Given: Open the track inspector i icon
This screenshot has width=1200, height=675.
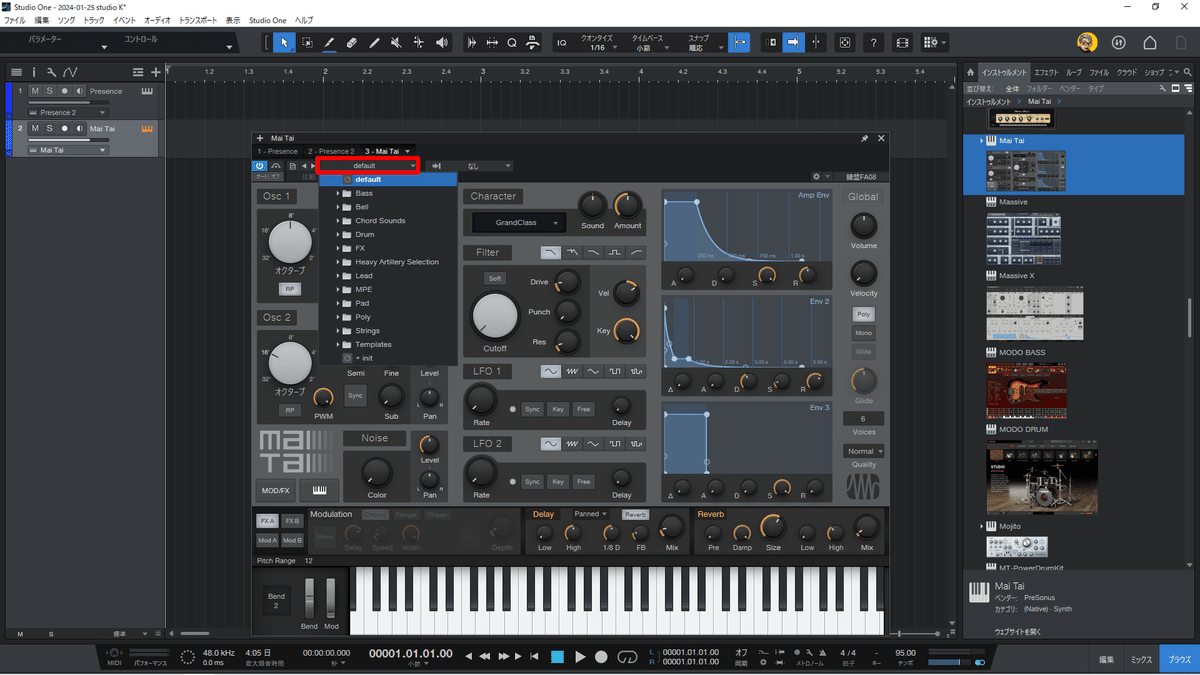Looking at the screenshot, I should pyautogui.click(x=34, y=72).
